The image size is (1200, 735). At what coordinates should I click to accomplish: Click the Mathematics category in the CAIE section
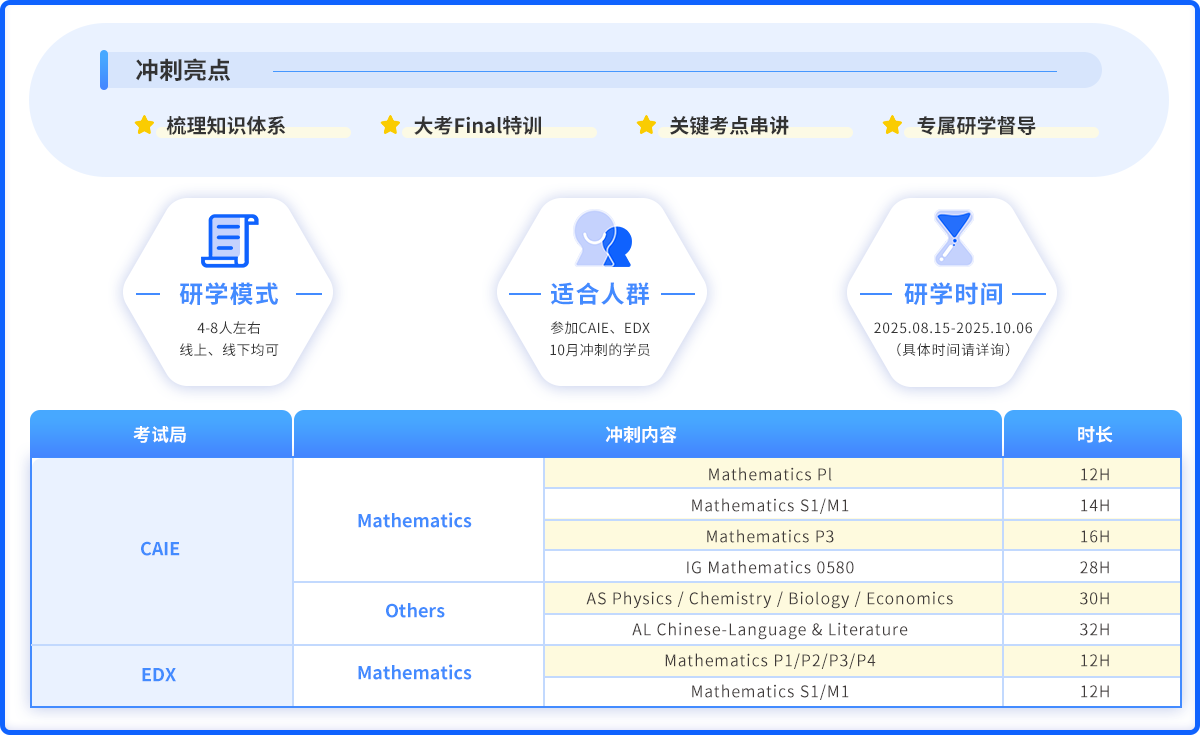coord(418,520)
